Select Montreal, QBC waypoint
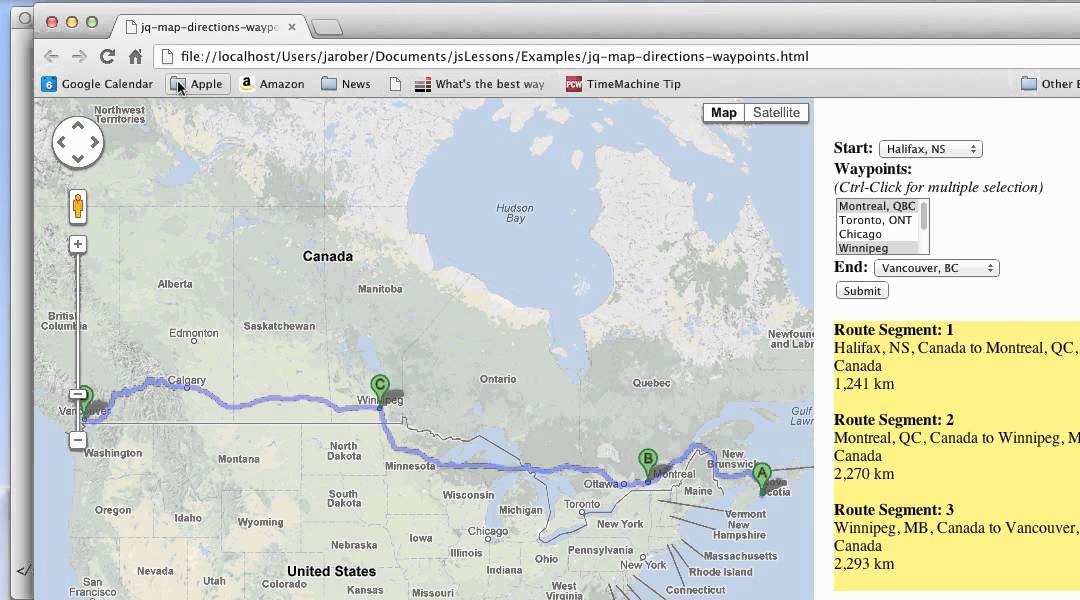The height and width of the screenshot is (600, 1080). tap(877, 206)
